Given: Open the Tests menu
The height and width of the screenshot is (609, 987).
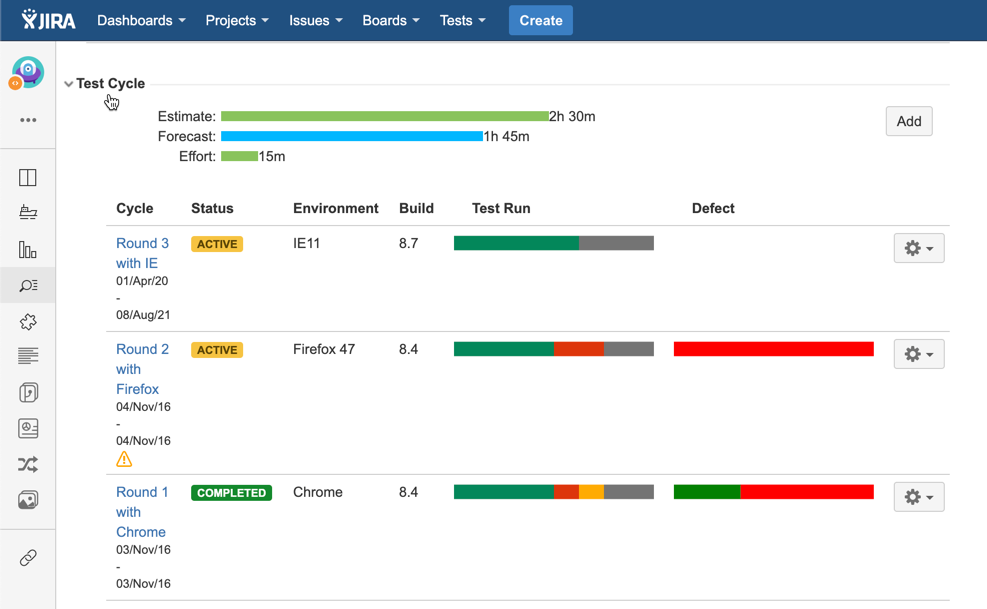Looking at the screenshot, I should (x=462, y=20).
